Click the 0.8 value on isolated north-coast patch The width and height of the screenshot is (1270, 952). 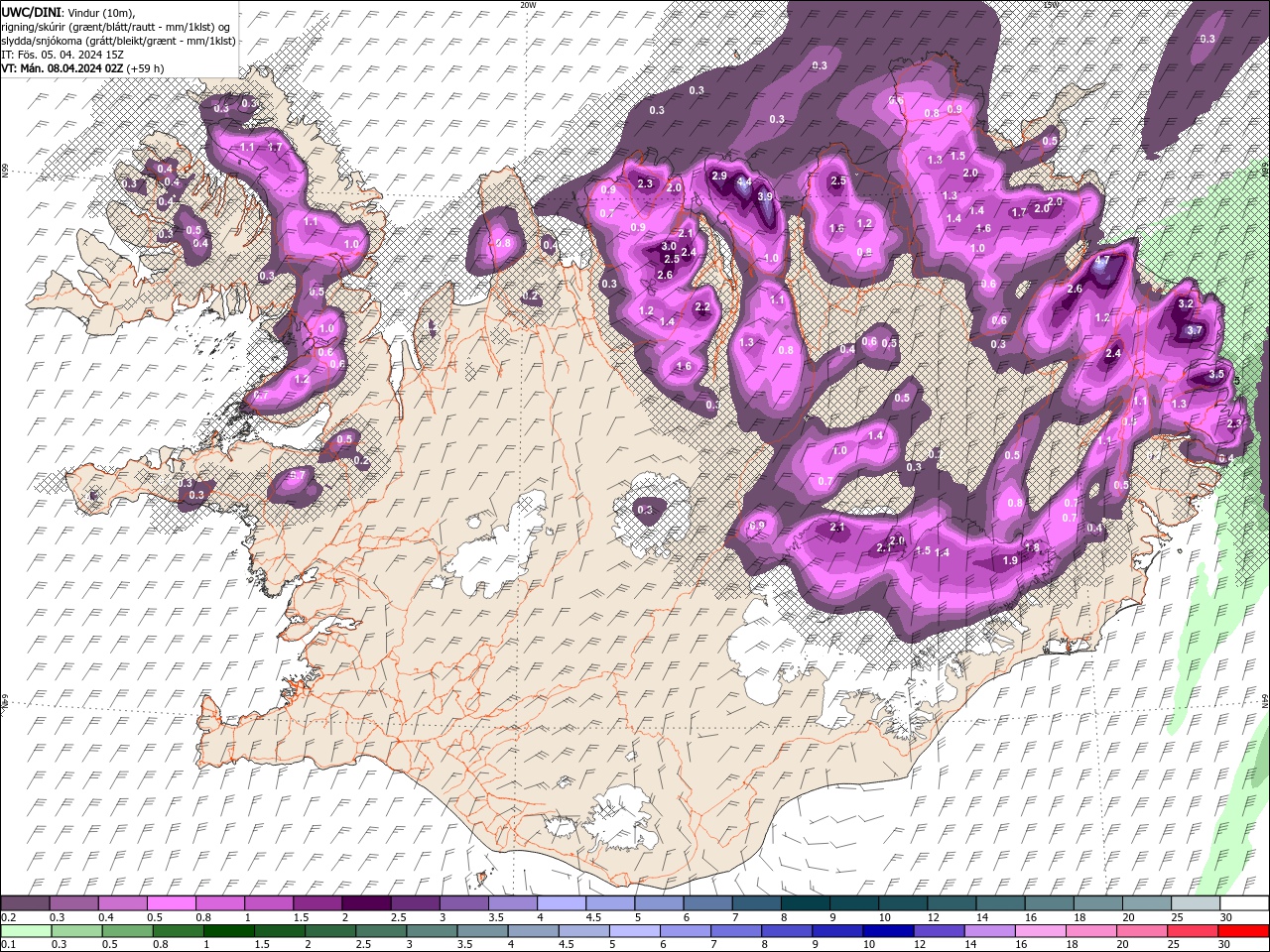[503, 243]
